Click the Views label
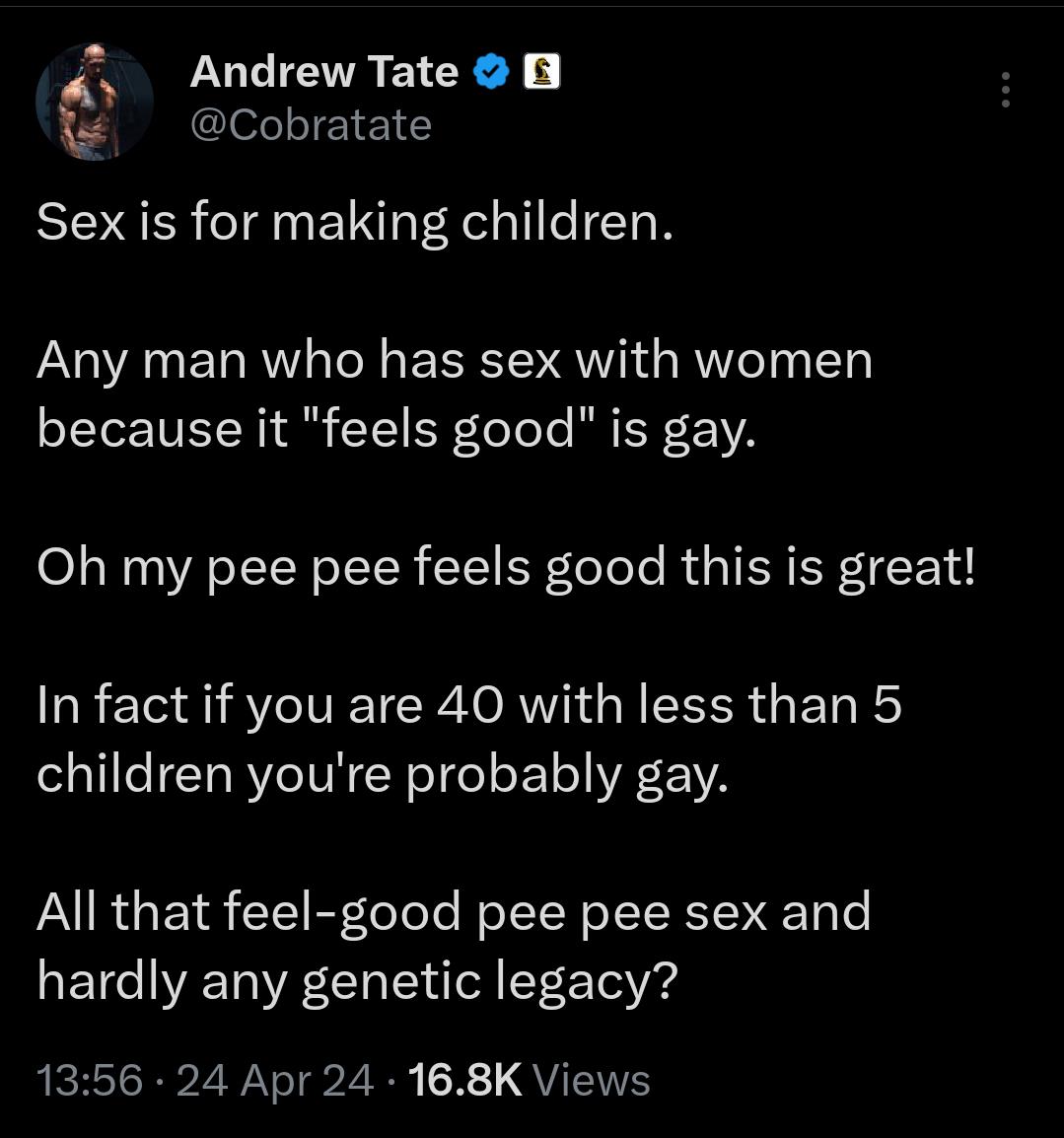The image size is (1064, 1138). click(x=591, y=1080)
